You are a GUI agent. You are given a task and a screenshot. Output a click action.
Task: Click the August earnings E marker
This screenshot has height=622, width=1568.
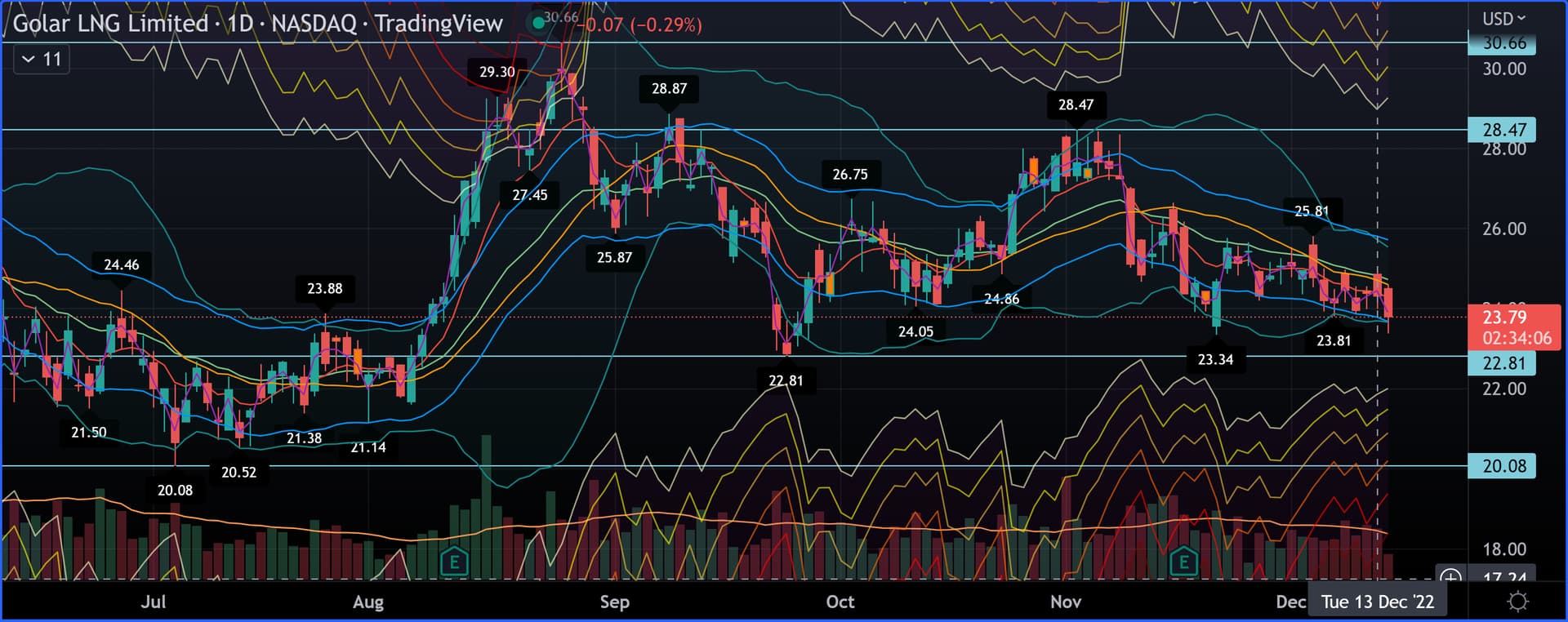454,562
